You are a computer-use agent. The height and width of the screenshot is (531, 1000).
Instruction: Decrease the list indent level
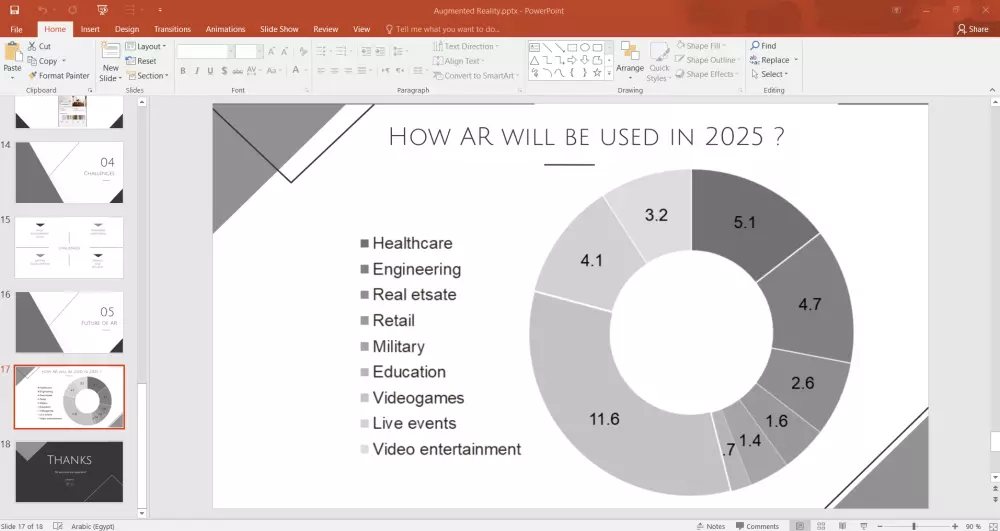point(365,51)
